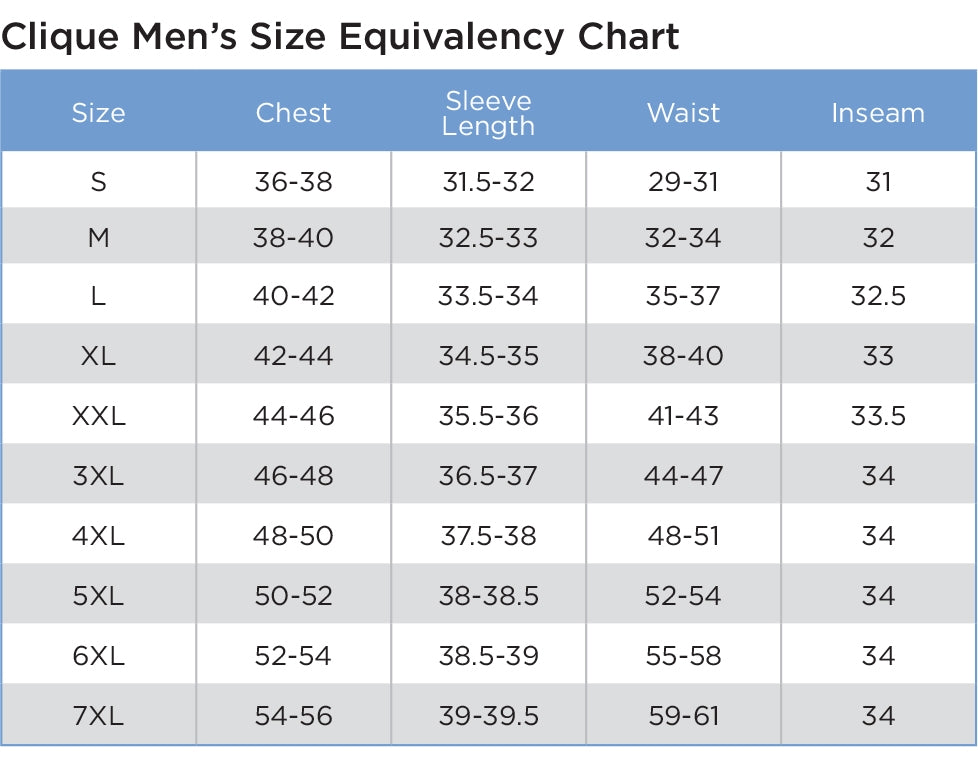Select the Size column header
978x769 pixels.
98,113
